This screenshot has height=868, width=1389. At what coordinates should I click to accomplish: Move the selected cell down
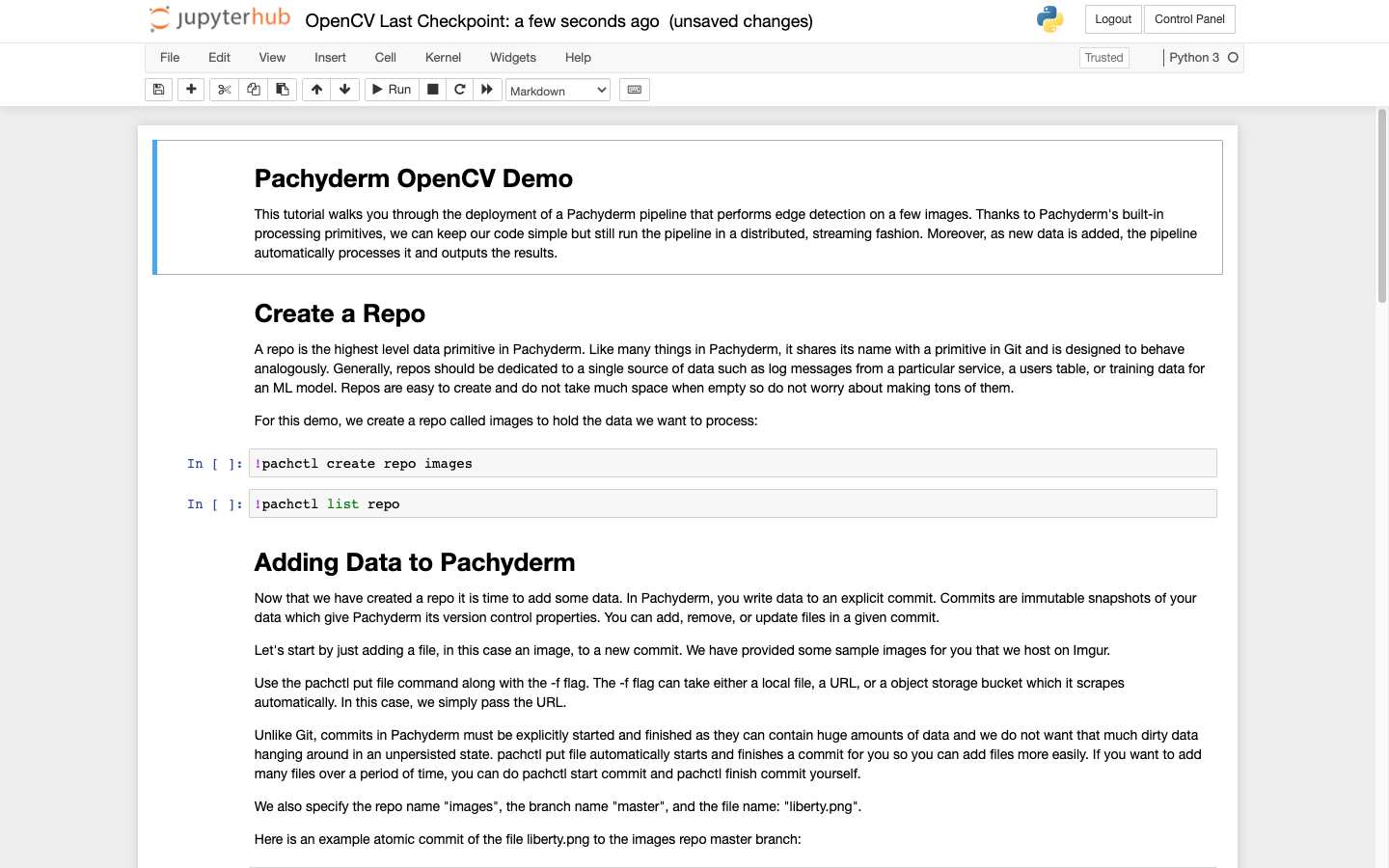(x=344, y=90)
